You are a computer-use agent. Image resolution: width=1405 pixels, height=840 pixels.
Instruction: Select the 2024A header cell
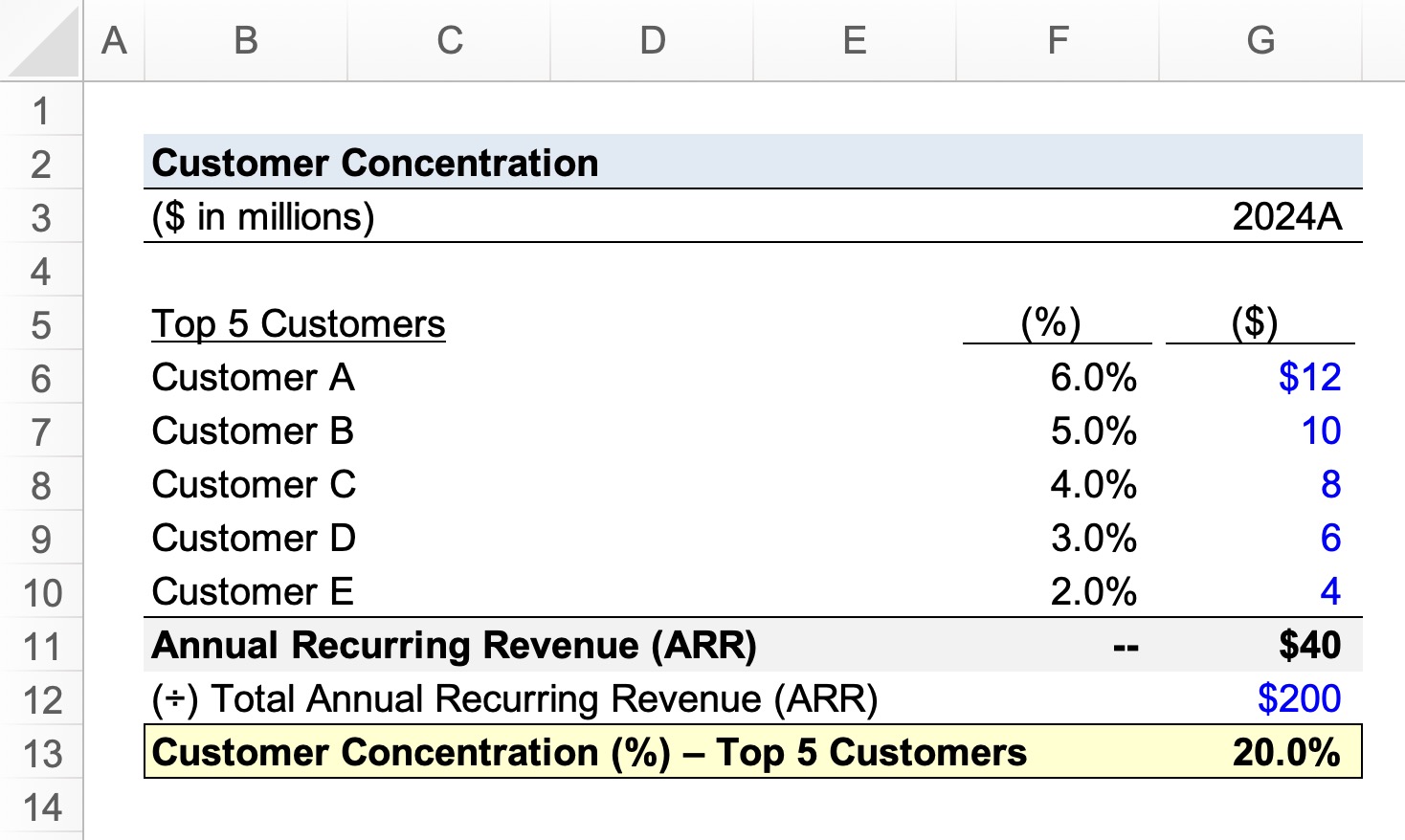[1286, 216]
